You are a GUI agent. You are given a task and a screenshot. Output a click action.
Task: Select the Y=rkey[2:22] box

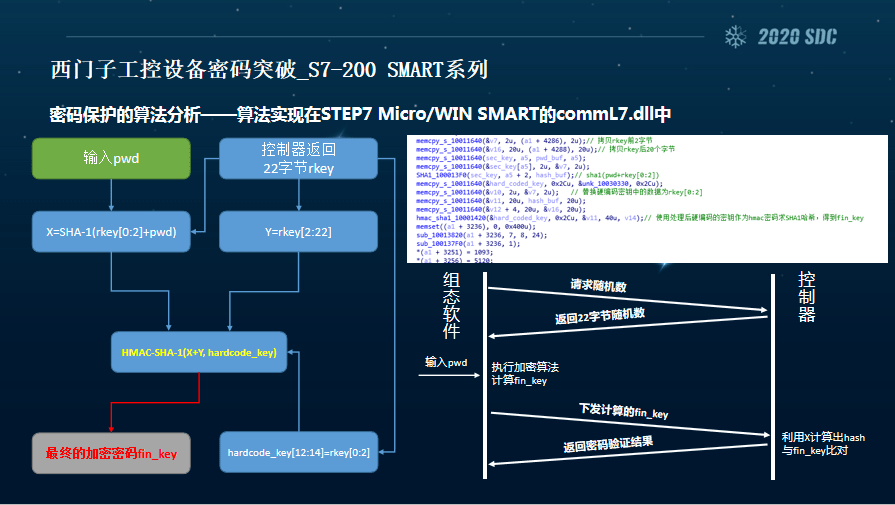point(299,232)
